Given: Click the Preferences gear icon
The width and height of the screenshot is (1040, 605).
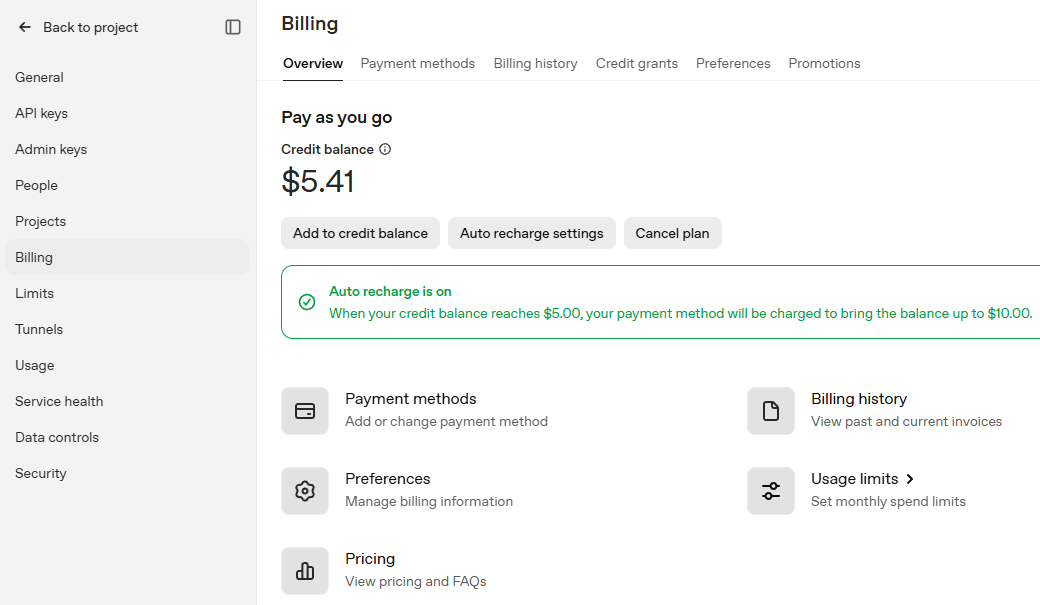Looking at the screenshot, I should coord(305,491).
